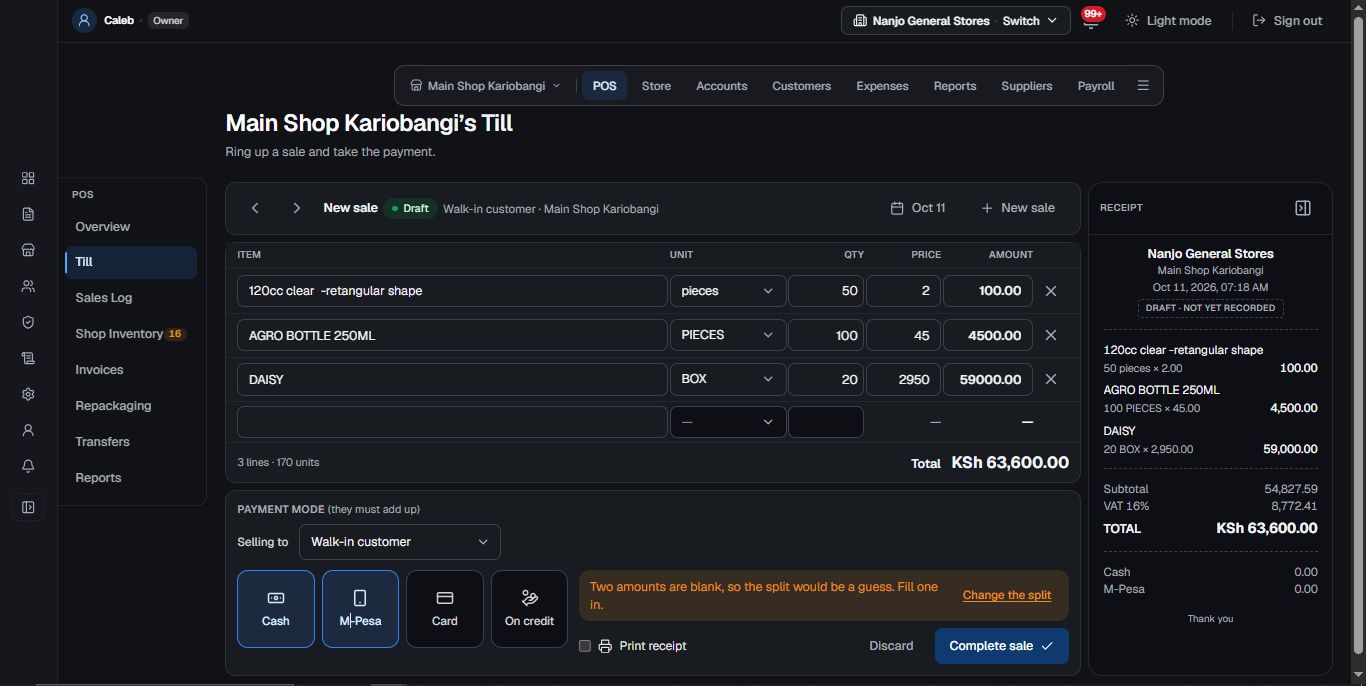Open the Main Shop Kariobangi branch dropdown

coord(486,86)
